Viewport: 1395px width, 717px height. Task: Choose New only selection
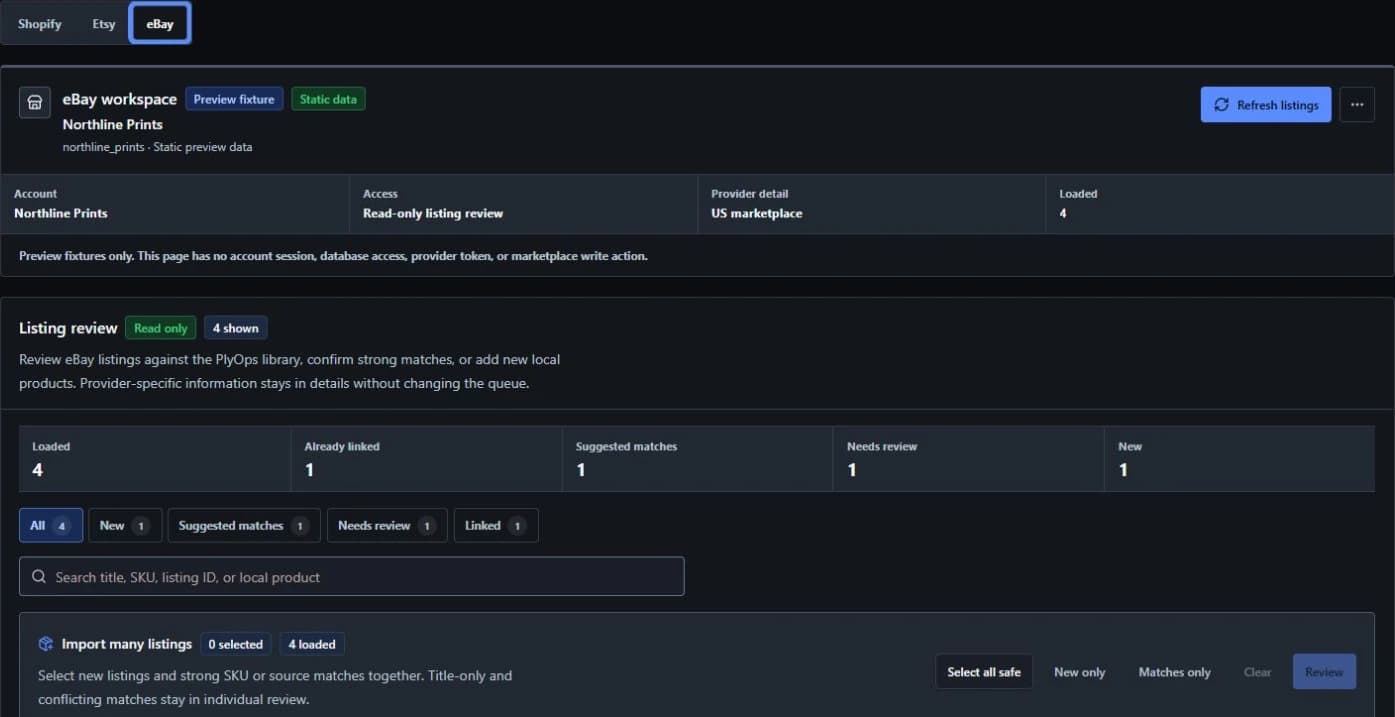[1080, 672]
